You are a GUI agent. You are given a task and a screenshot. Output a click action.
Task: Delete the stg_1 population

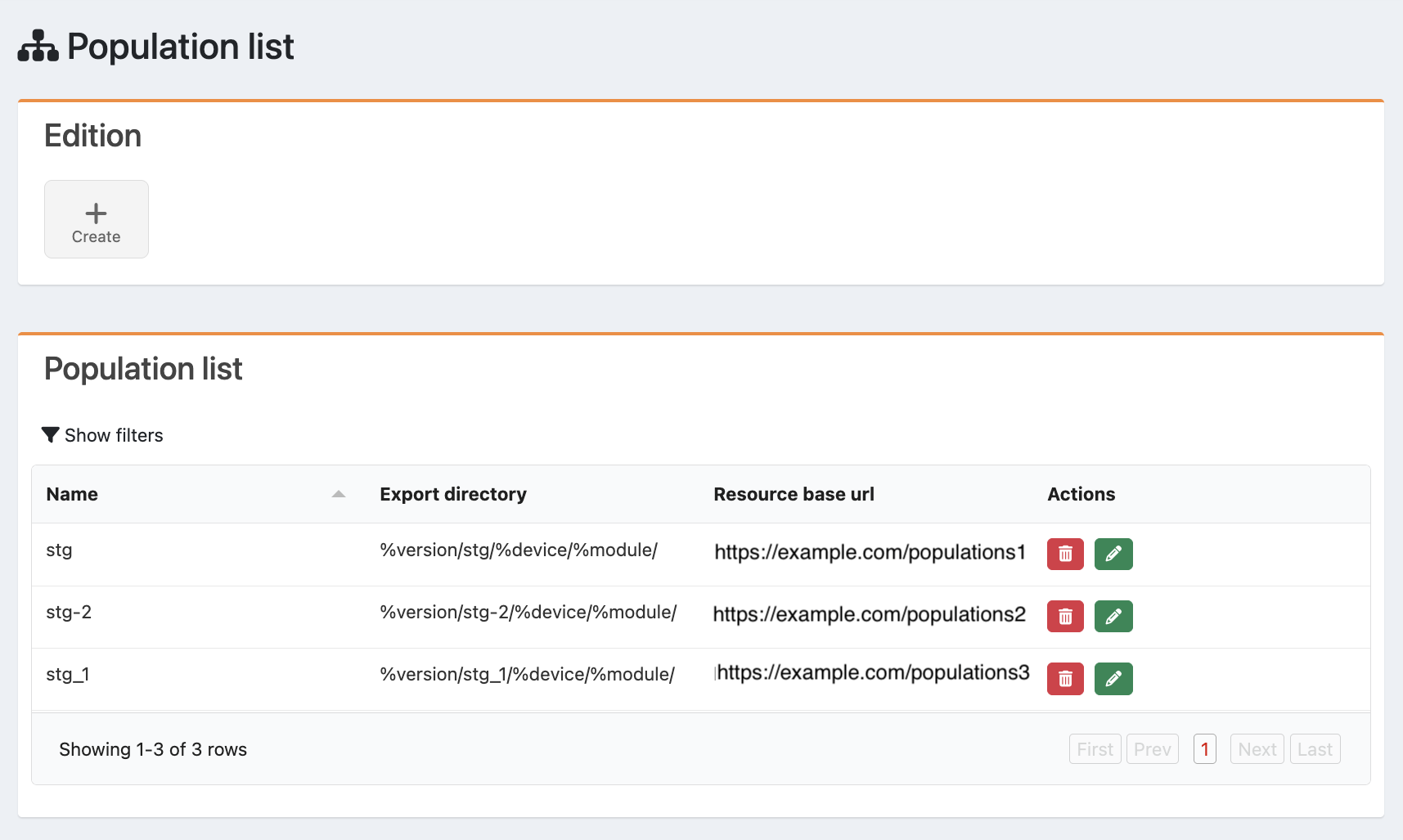coord(1065,678)
